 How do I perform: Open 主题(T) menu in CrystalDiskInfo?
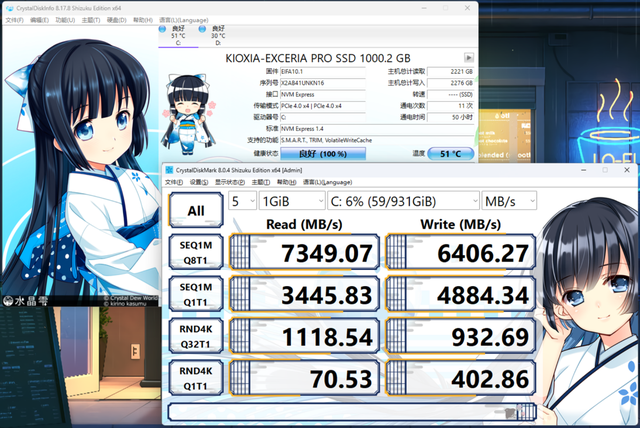[x=91, y=20]
